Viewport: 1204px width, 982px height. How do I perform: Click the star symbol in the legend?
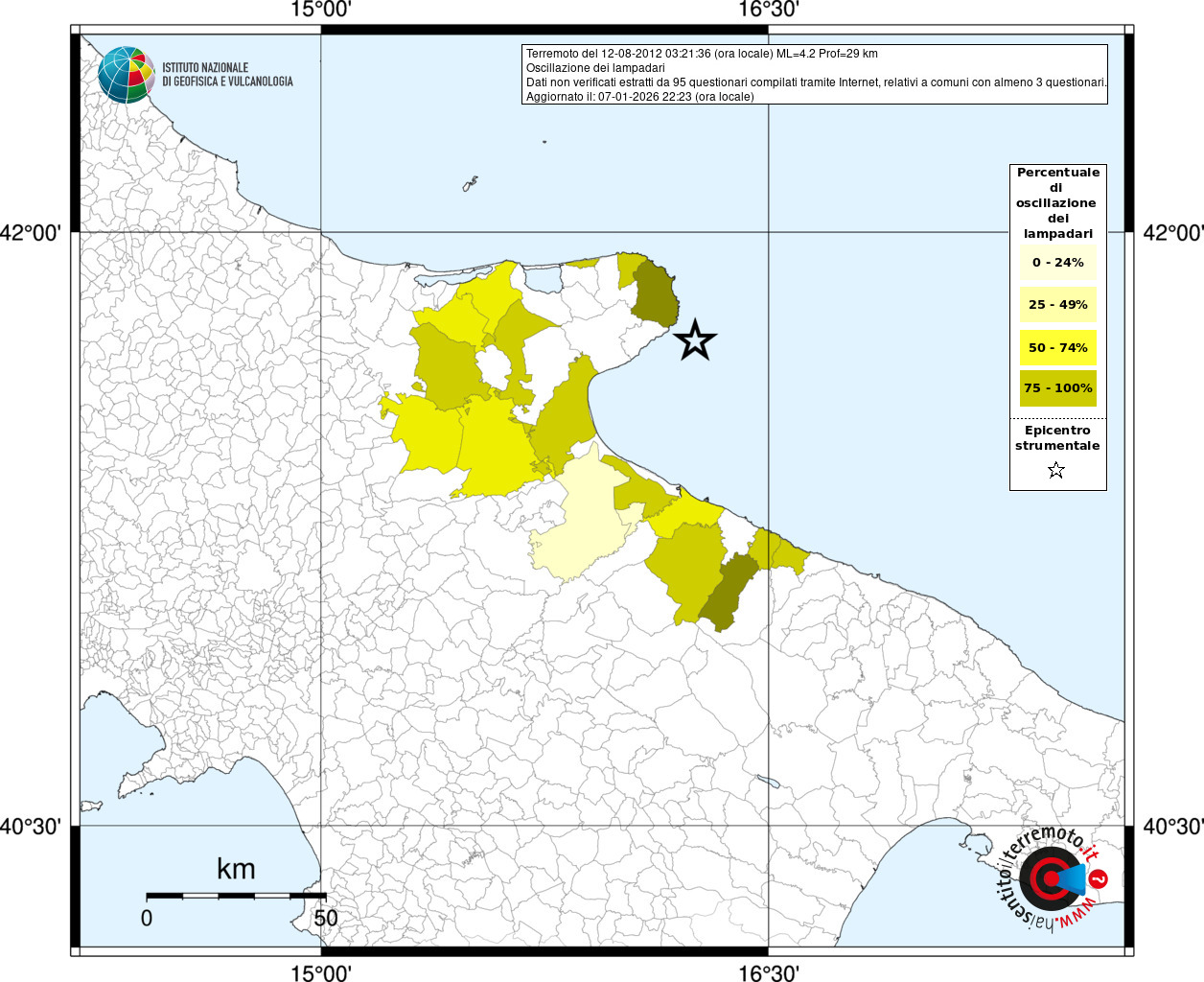[1056, 470]
